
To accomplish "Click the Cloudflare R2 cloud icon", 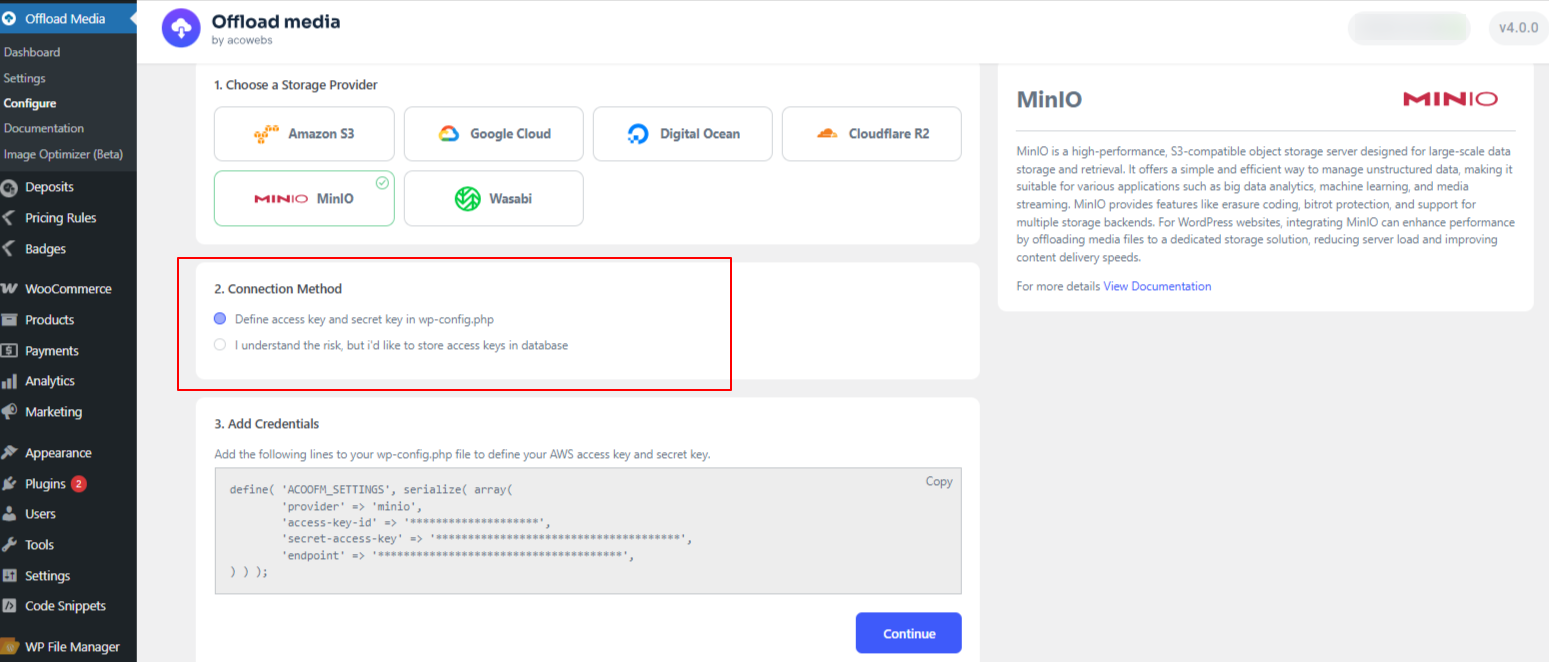I will point(827,134).
